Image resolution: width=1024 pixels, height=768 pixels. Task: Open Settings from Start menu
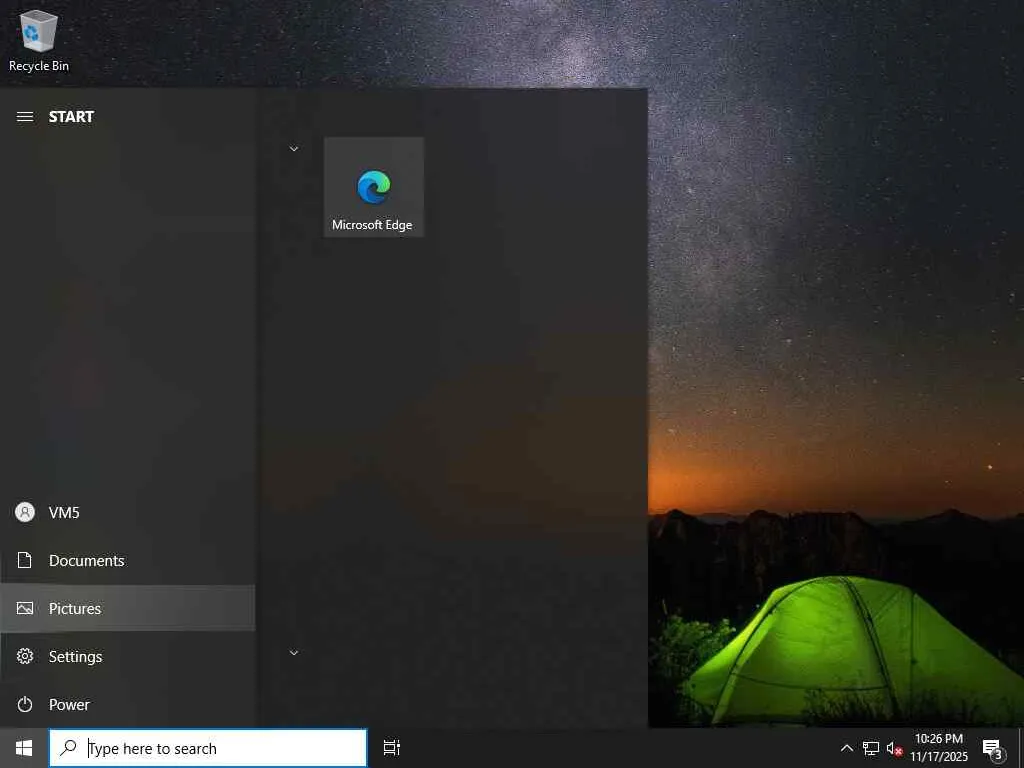click(x=128, y=656)
